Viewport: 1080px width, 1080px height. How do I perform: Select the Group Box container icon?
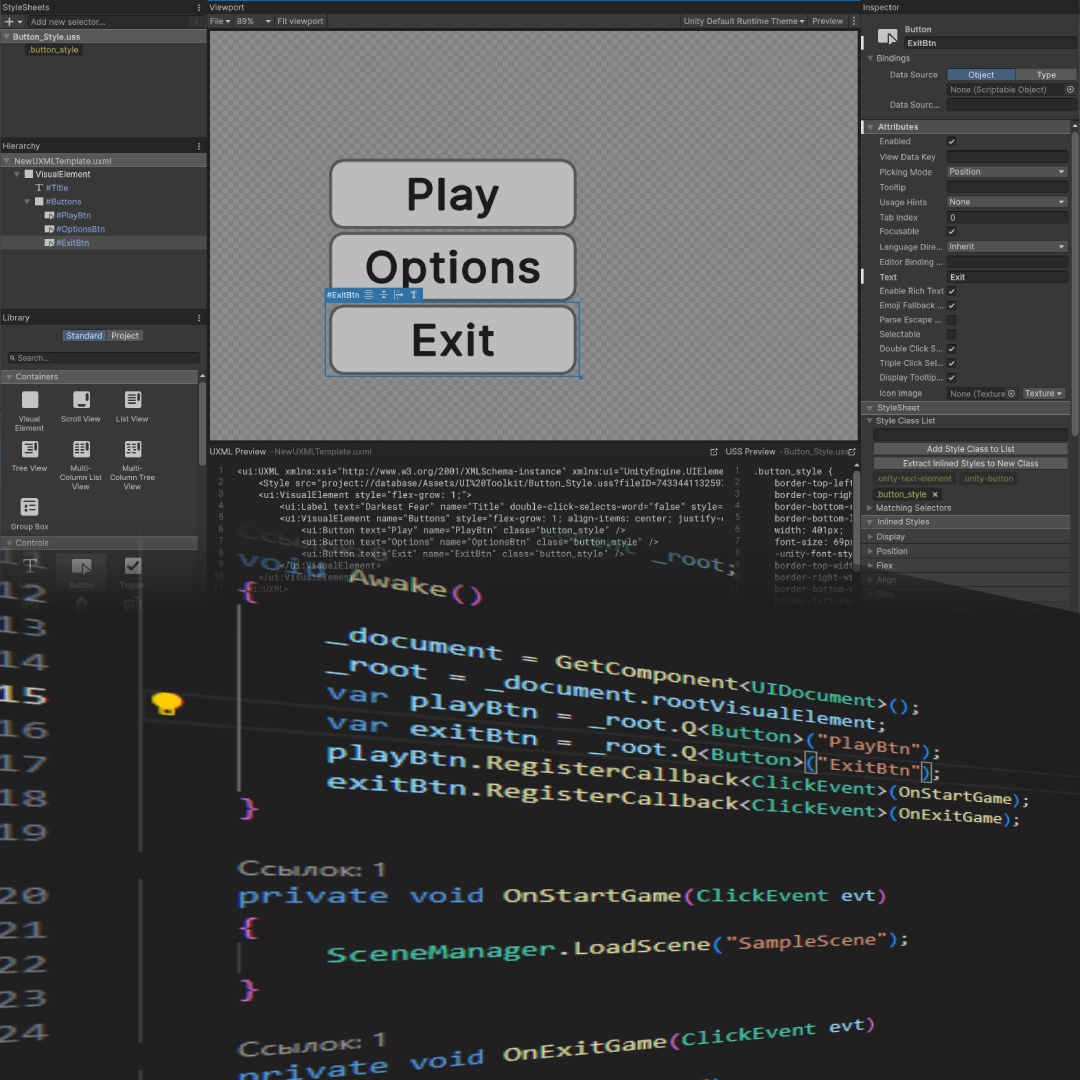[30, 508]
